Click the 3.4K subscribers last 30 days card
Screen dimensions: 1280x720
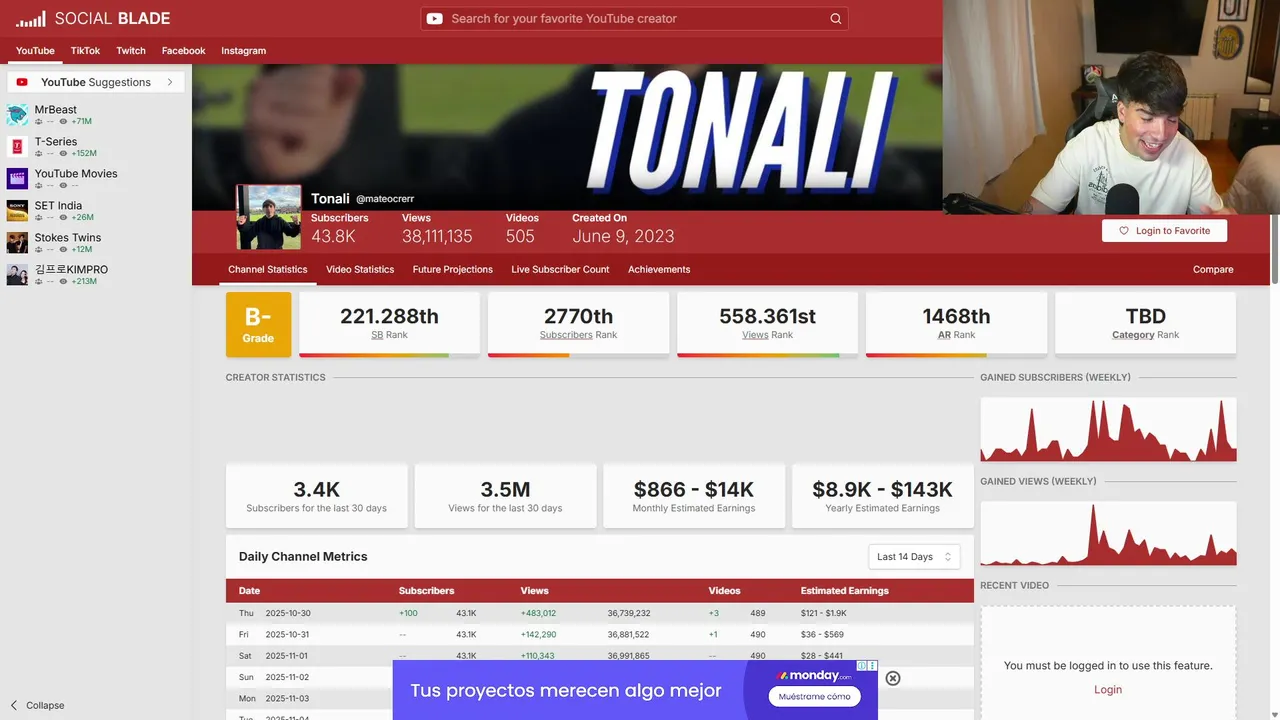point(316,496)
